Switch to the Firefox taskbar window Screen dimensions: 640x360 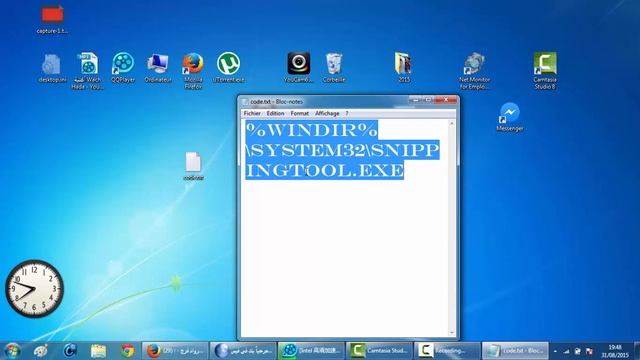176,351
